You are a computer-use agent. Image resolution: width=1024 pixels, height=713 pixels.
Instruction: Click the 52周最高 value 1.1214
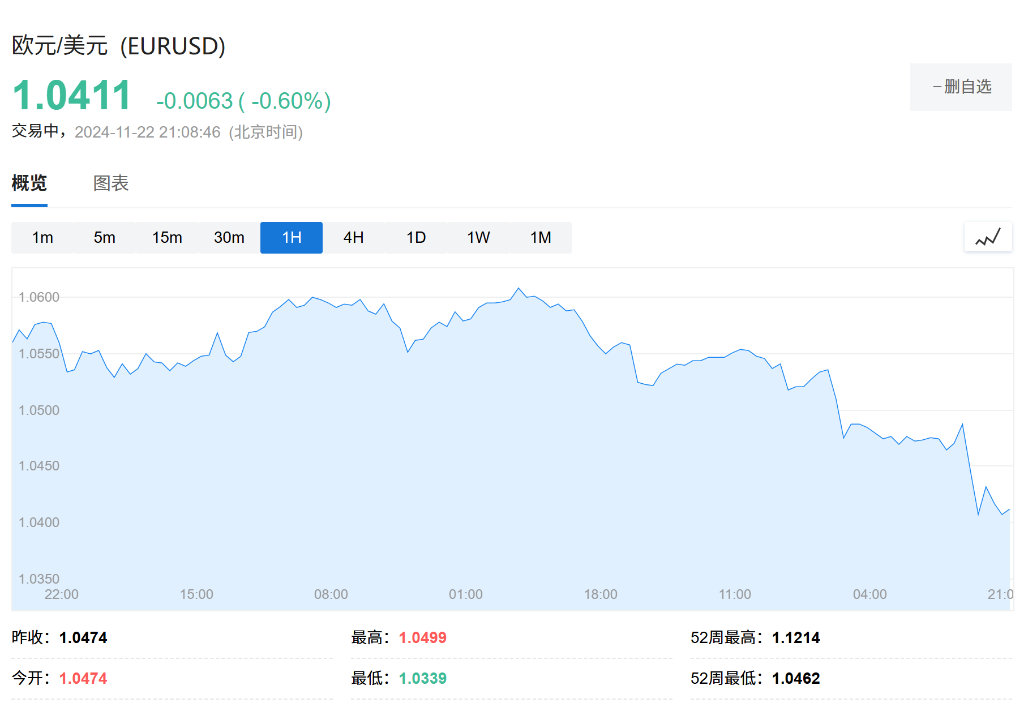[796, 638]
